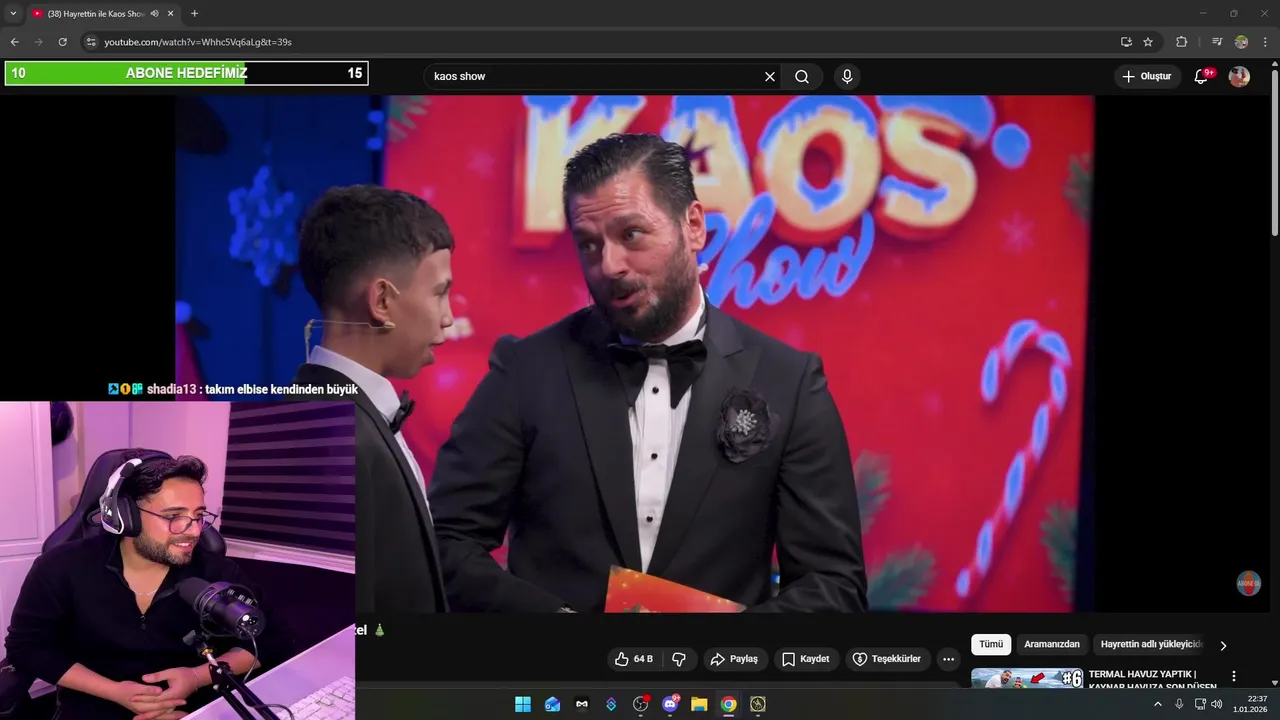Show next filter chips with right chevron
Screen dimensions: 1280x720
pyautogui.click(x=1223, y=645)
